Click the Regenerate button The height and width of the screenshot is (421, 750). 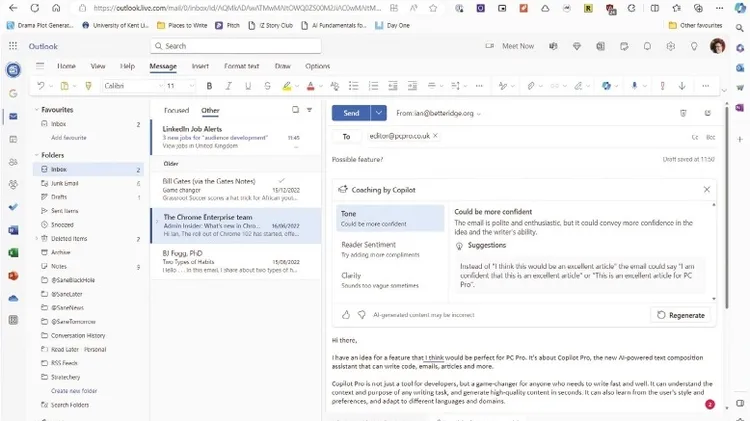pos(681,315)
